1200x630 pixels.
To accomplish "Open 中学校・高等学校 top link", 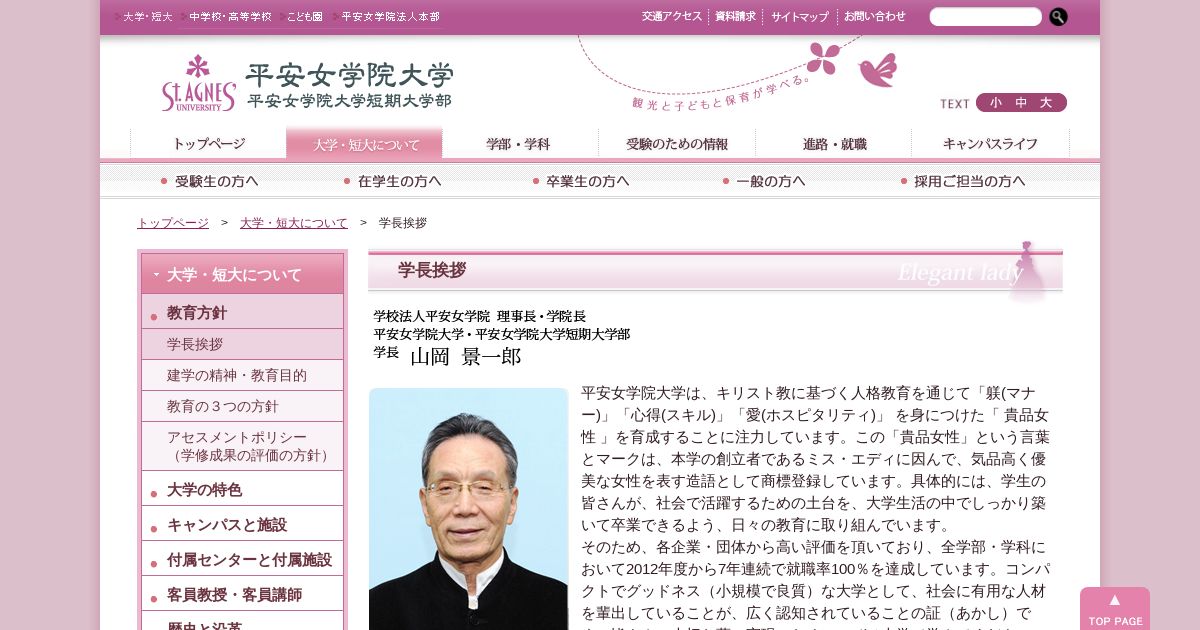I will [230, 16].
